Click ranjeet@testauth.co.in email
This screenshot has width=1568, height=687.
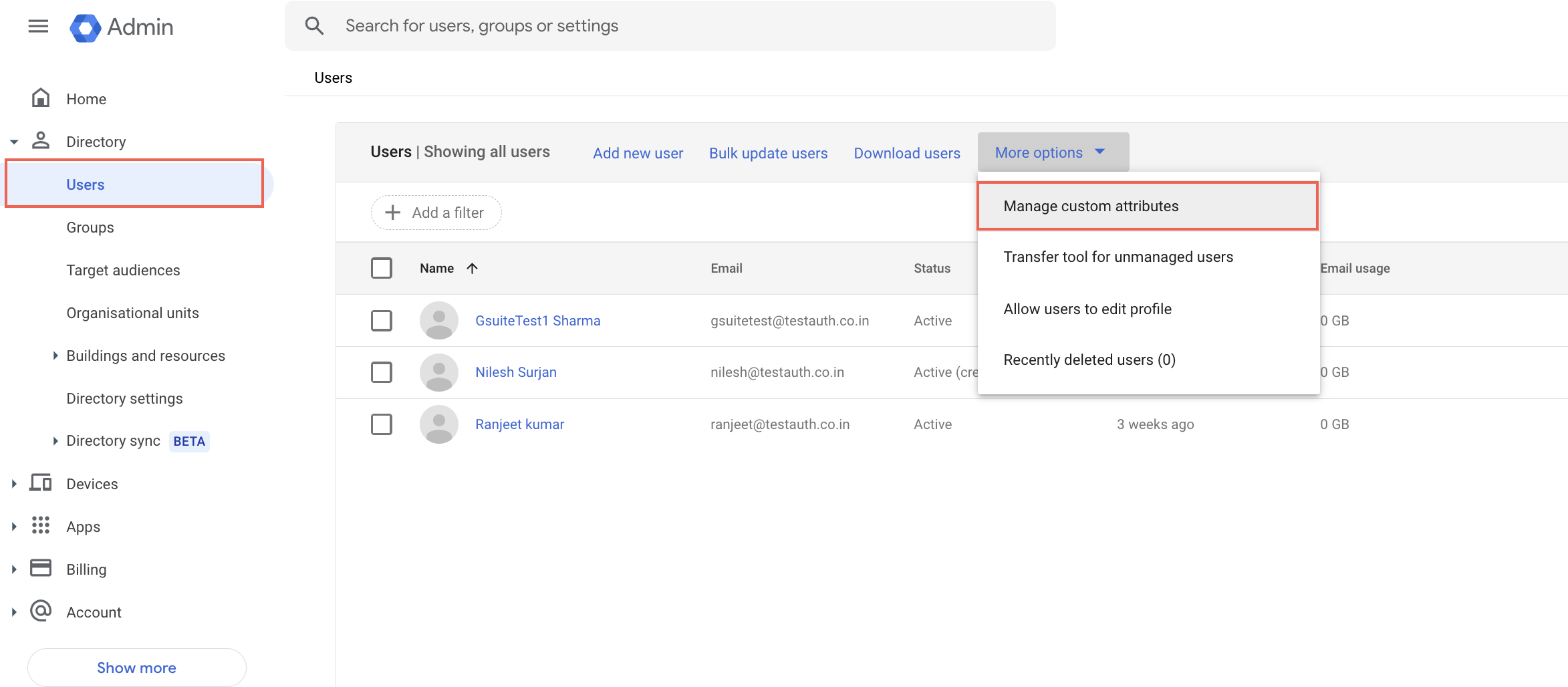[779, 424]
